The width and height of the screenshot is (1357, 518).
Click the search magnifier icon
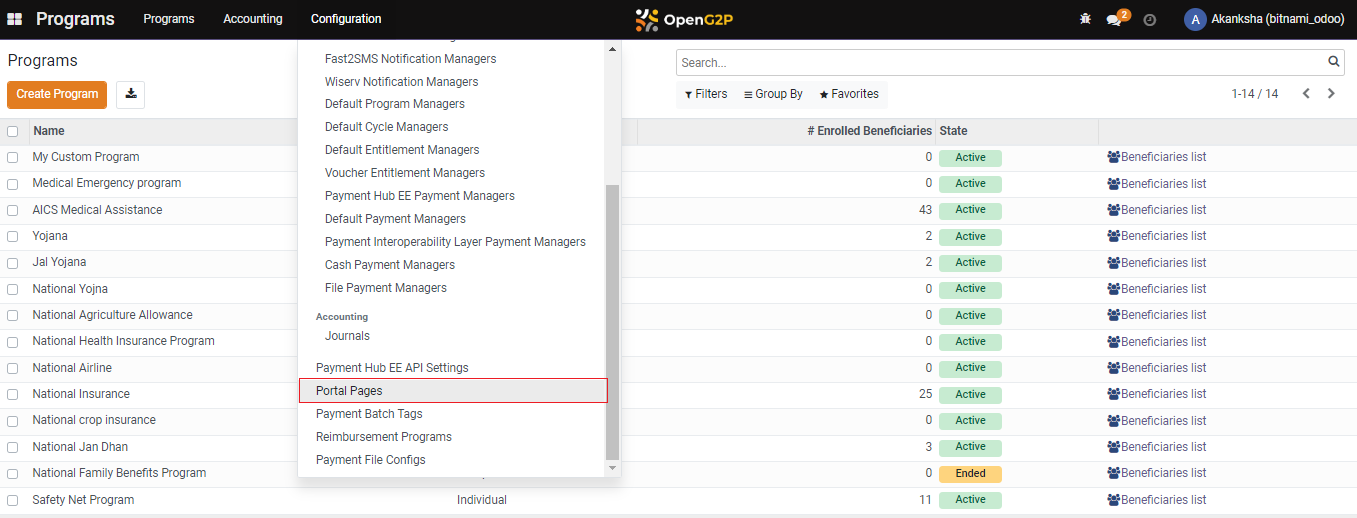(1334, 62)
